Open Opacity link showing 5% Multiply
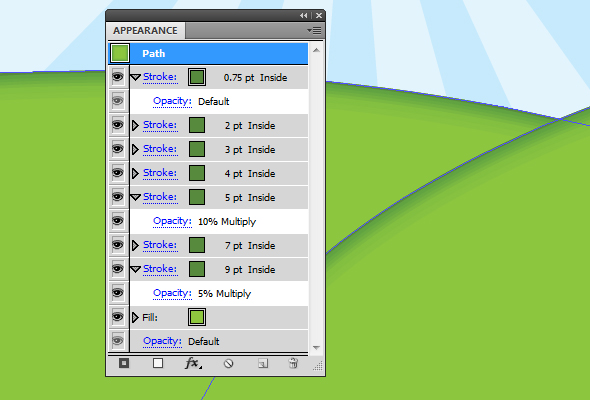Image resolution: width=590 pixels, height=400 pixels. click(172, 294)
